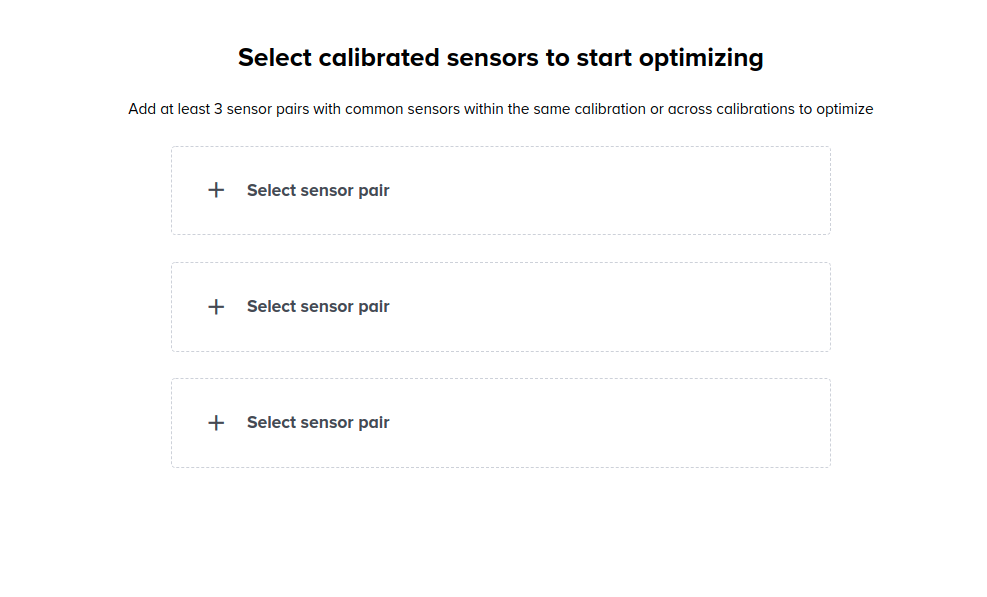Choose the middle 'Select sensor pair' label
Viewport: 987px width, 597px height.
pos(318,306)
